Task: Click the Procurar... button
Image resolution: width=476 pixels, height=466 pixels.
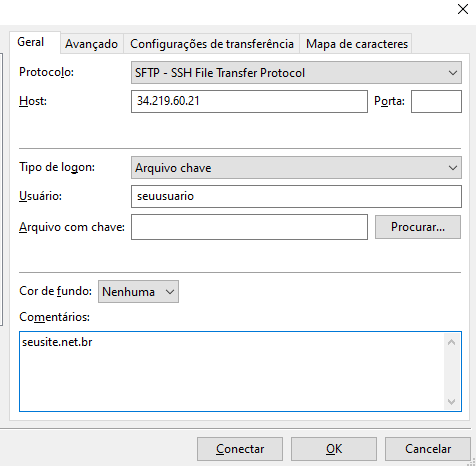Action: click(418, 227)
